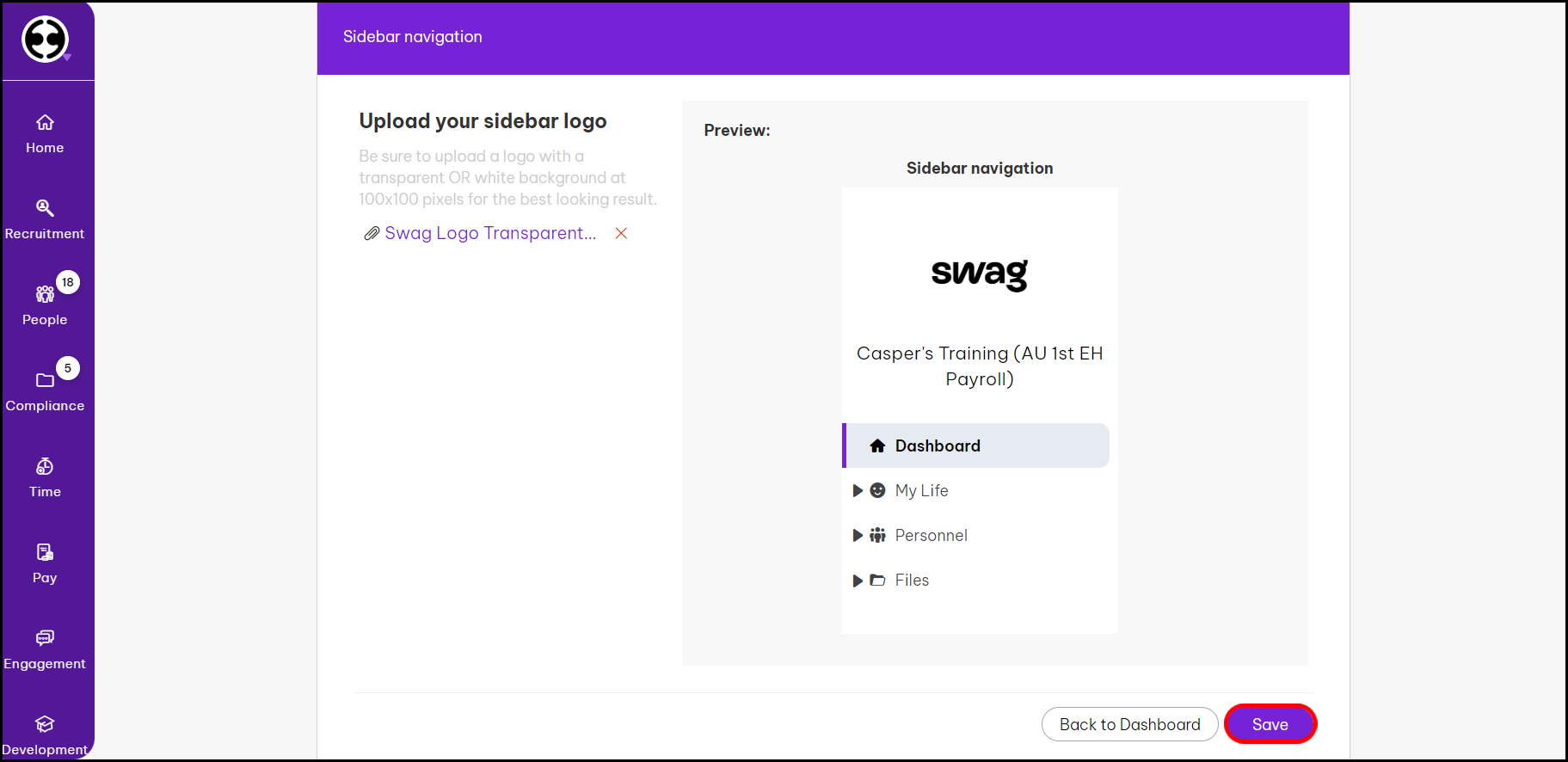Click the People badge showing 18
The height and width of the screenshot is (762, 1568).
click(x=68, y=282)
